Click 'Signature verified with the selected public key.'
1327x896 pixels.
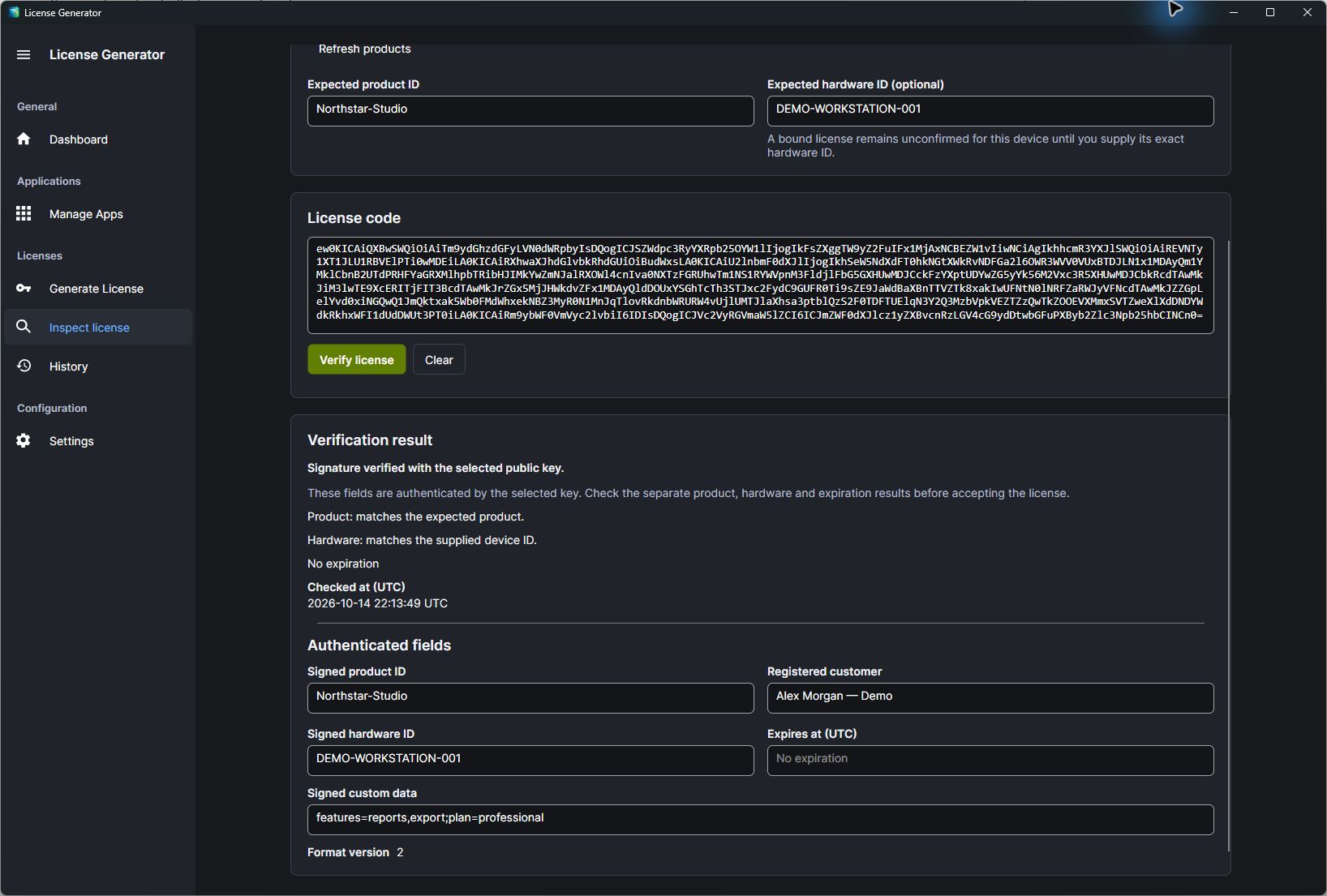[x=436, y=468]
